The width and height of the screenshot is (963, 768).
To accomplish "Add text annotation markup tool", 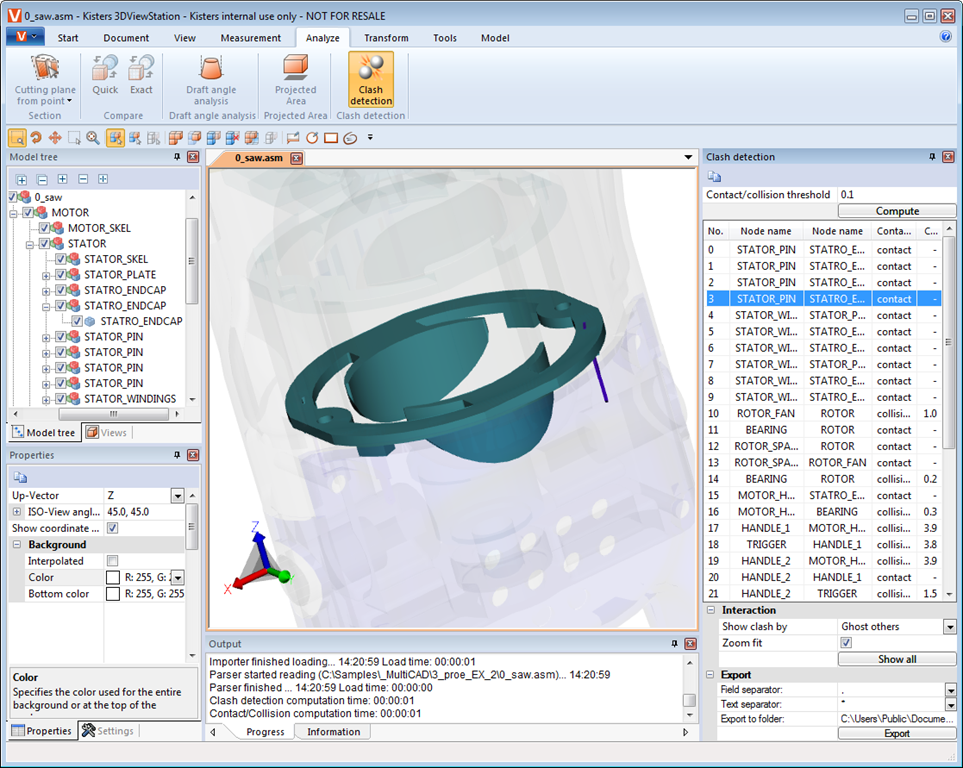I will [x=293, y=138].
